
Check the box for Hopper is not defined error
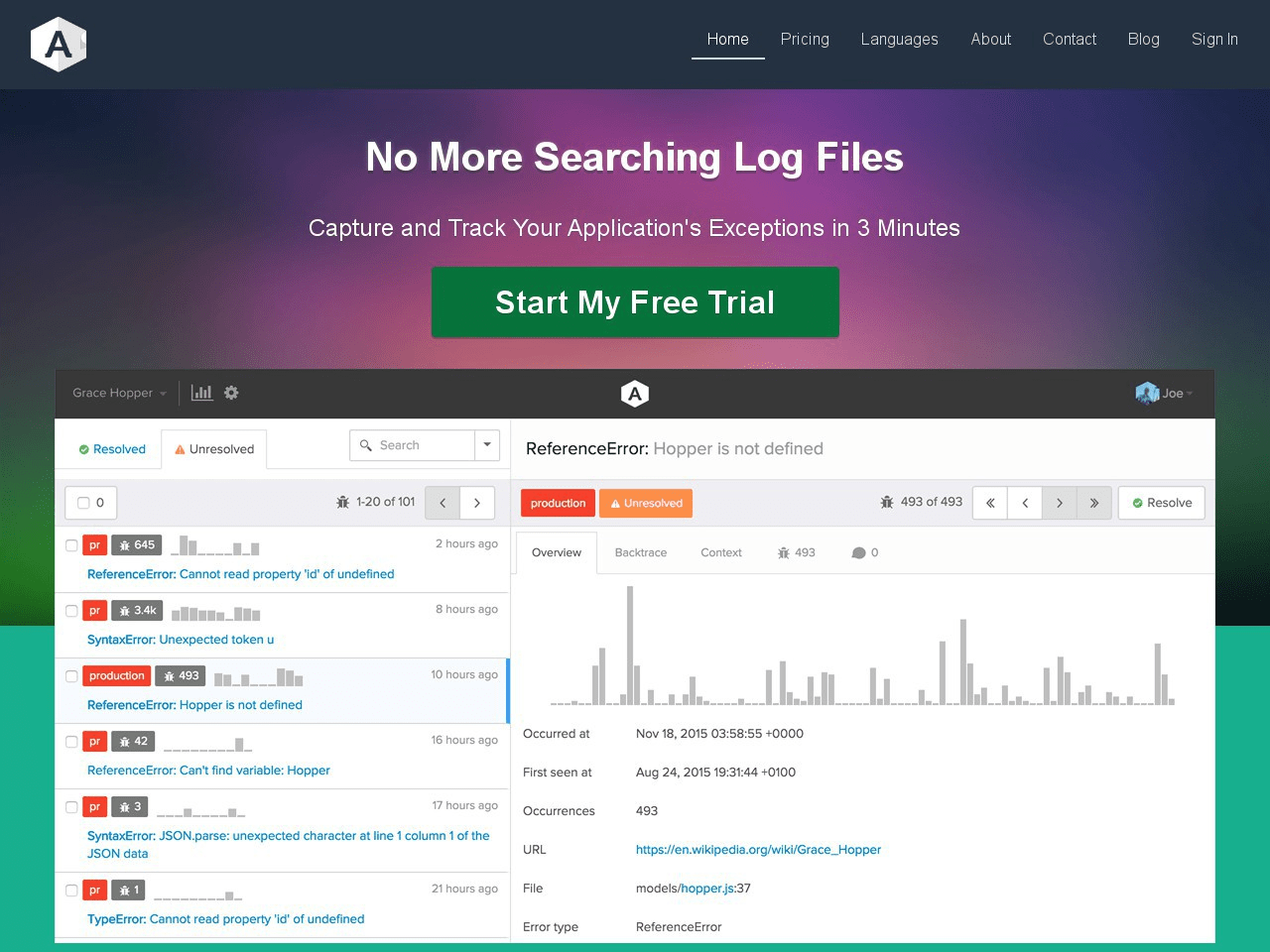point(71,676)
